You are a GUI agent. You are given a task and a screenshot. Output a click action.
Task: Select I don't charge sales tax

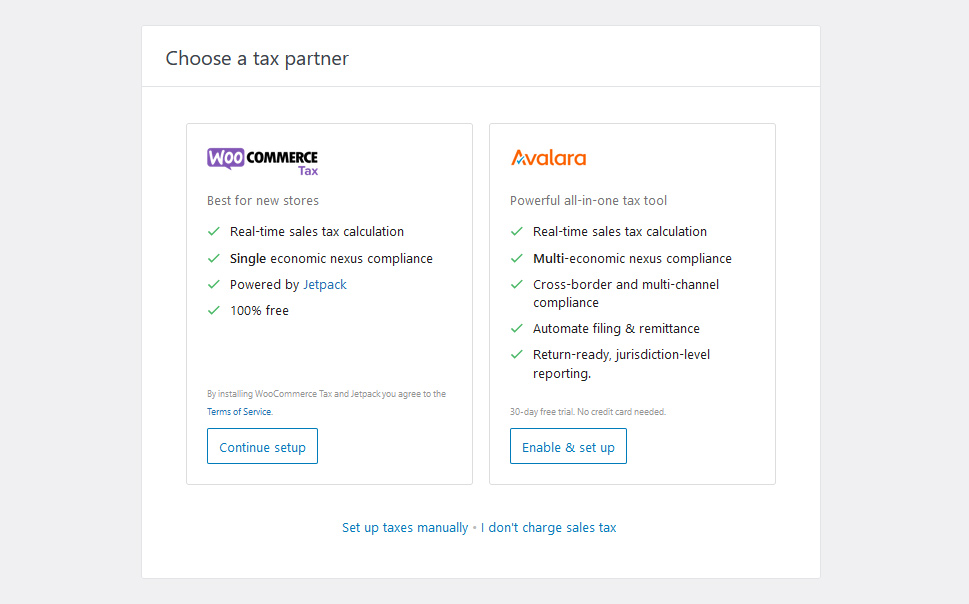click(549, 527)
